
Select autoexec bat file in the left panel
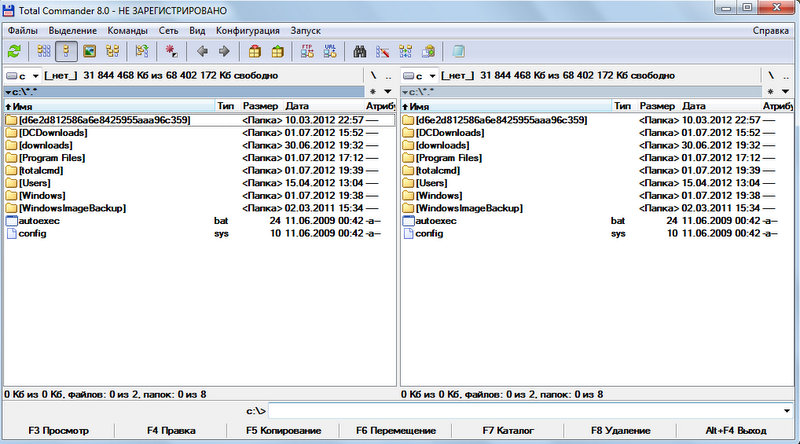[x=199, y=221]
